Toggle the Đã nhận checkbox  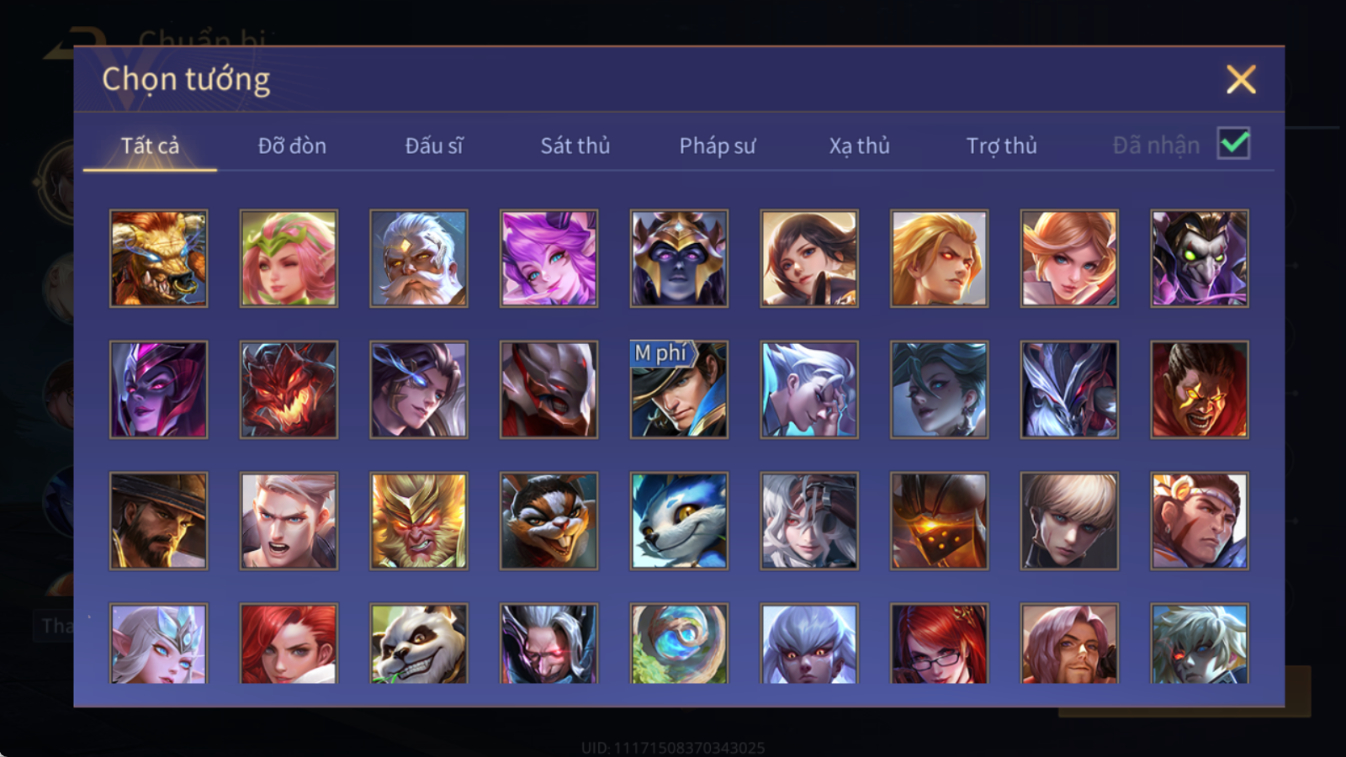click(x=1234, y=144)
